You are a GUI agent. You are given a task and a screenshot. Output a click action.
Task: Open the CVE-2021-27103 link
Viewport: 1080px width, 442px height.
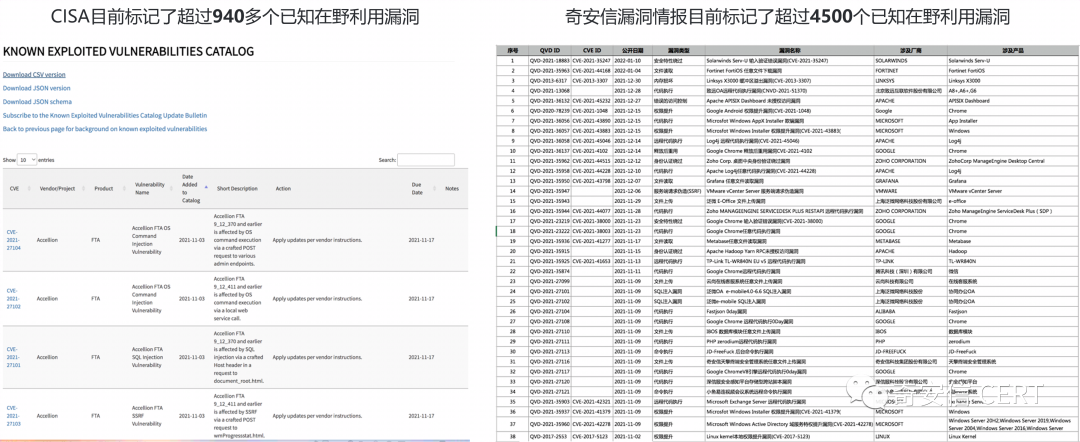coord(14,415)
